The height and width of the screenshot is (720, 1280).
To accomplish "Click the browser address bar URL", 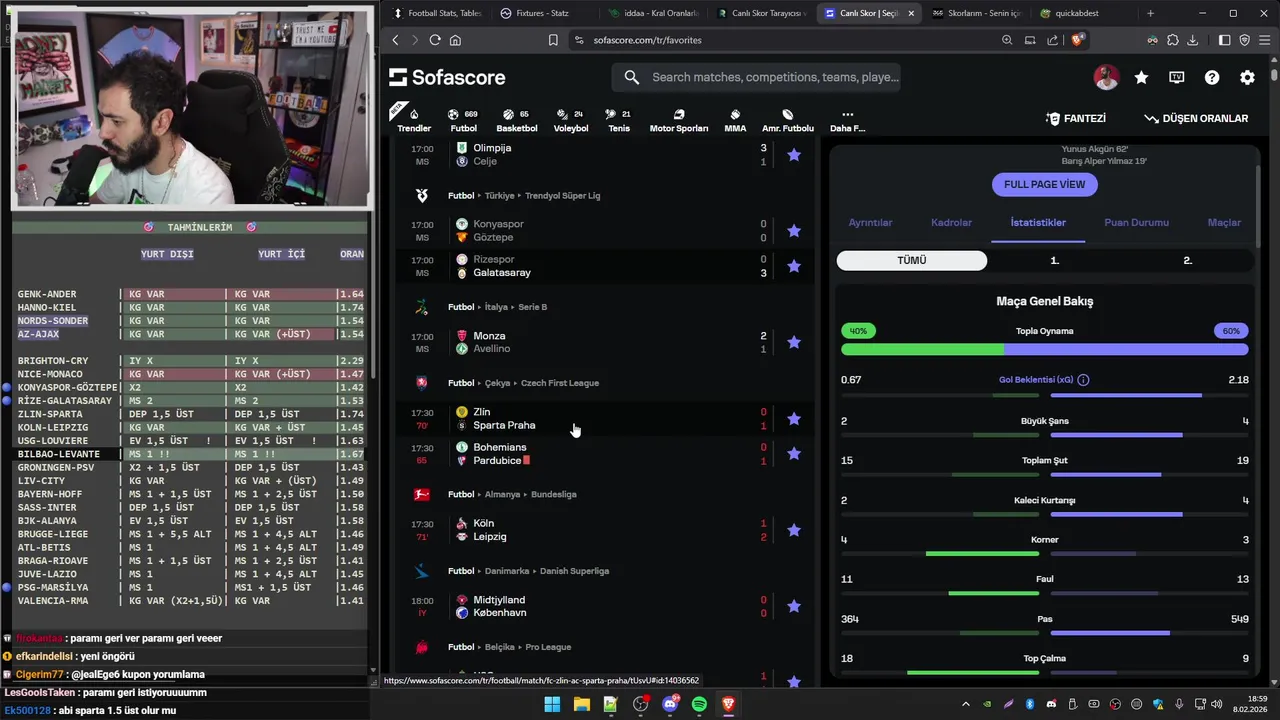I will (647, 40).
